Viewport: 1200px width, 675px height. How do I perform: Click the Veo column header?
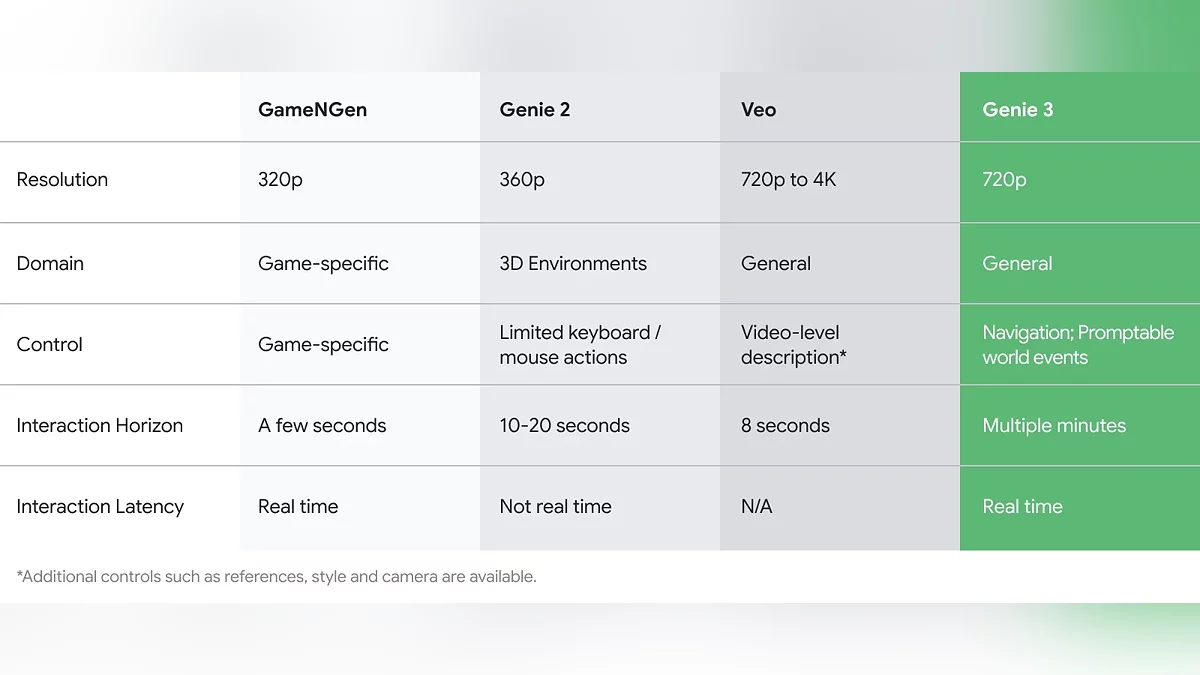coord(758,110)
